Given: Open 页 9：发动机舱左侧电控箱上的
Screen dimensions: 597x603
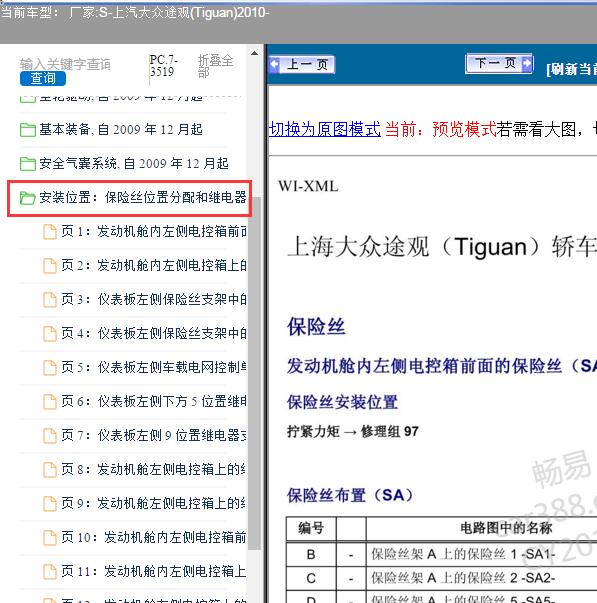Looking at the screenshot, I should coord(154,503).
